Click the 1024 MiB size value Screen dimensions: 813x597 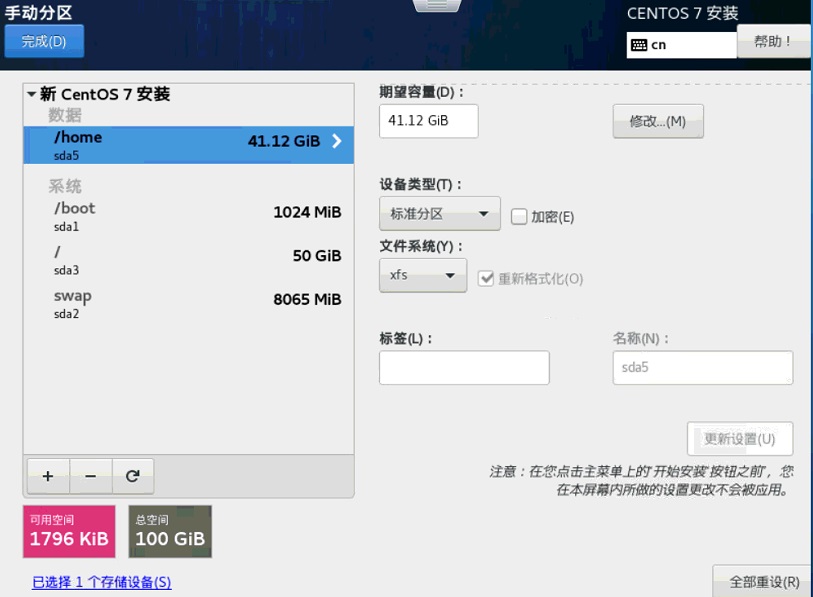(x=307, y=212)
